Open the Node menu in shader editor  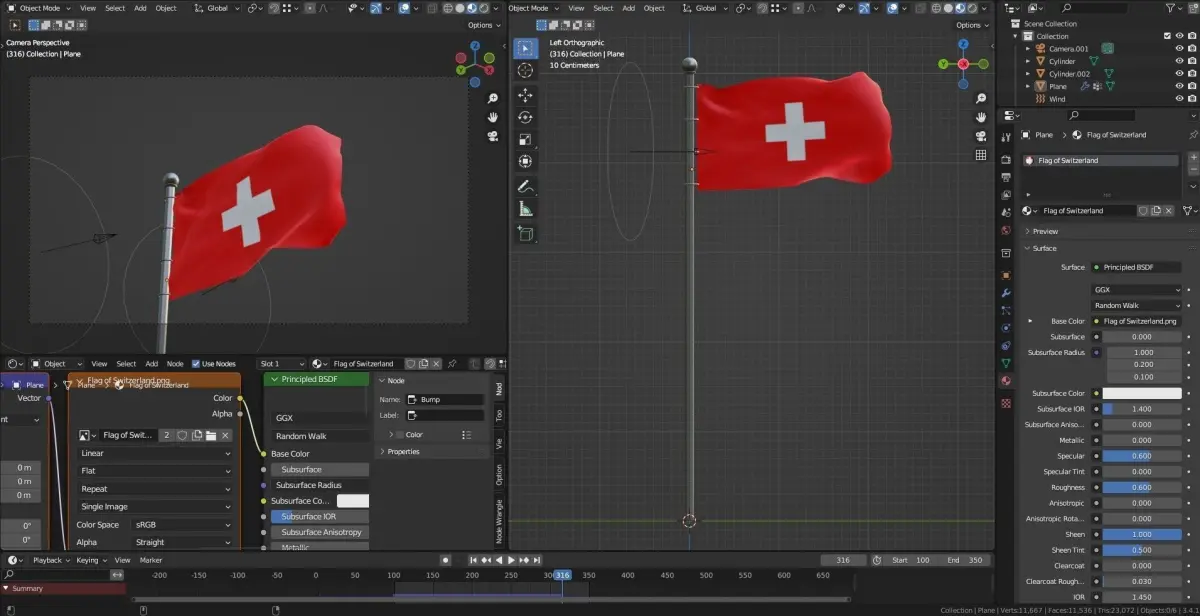(175, 364)
